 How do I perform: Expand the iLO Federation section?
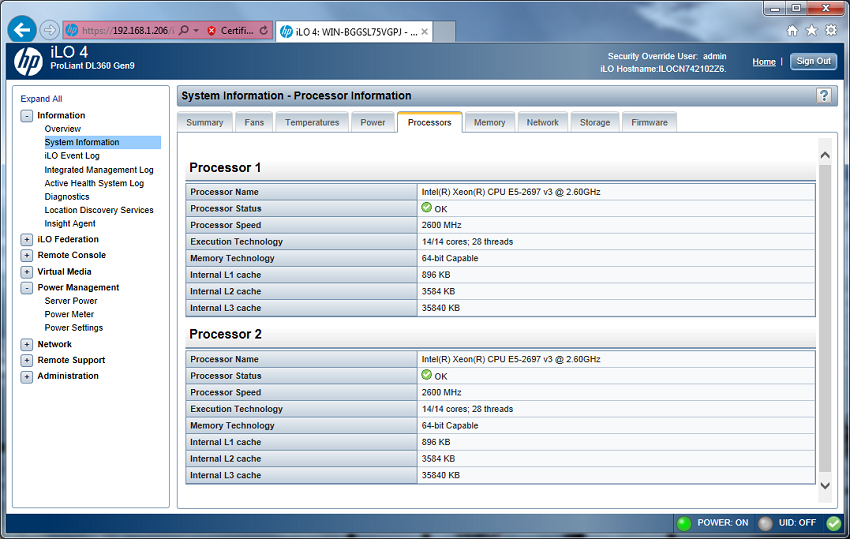coord(27,239)
